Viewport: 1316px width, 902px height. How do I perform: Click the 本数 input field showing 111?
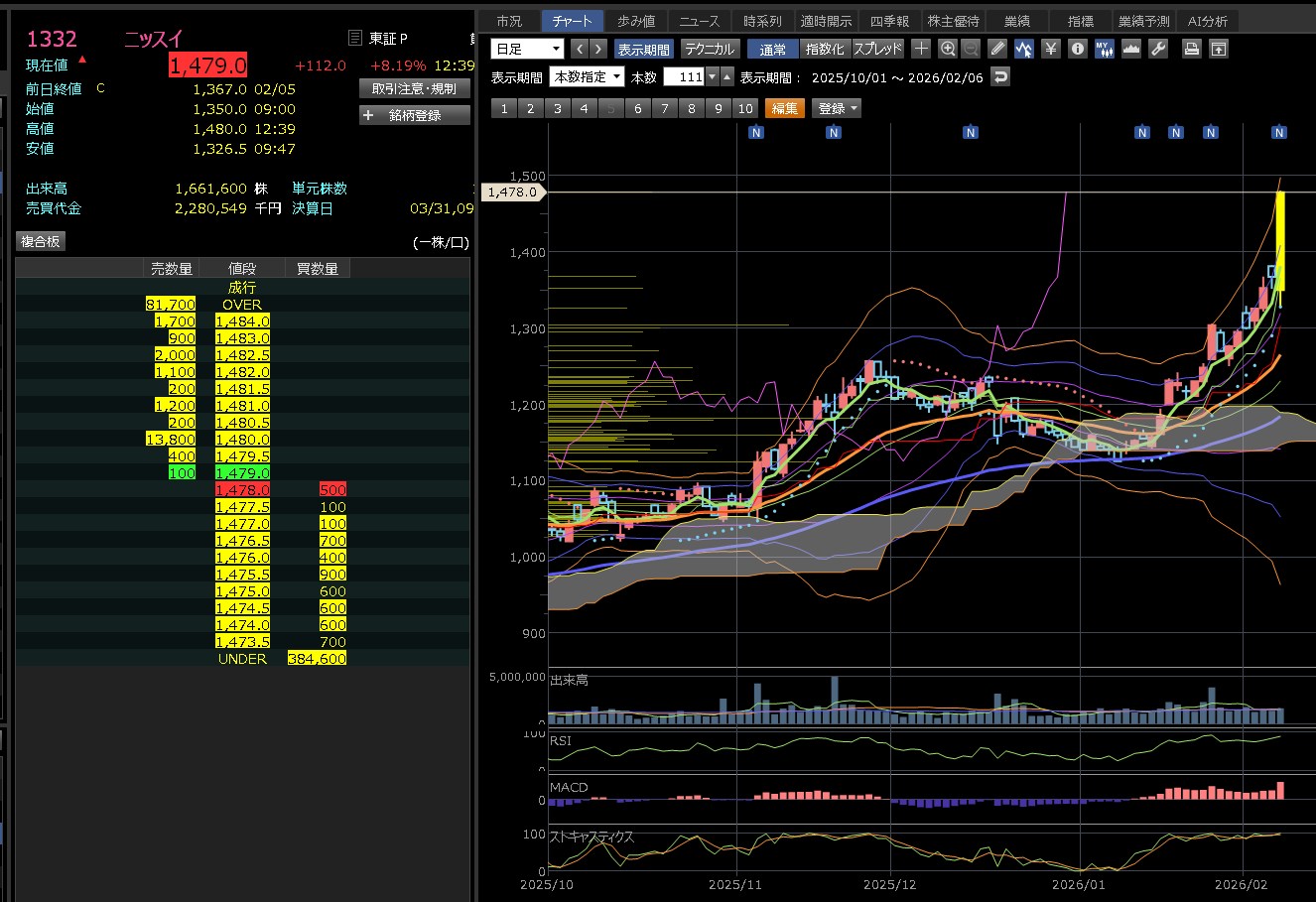coord(684,76)
